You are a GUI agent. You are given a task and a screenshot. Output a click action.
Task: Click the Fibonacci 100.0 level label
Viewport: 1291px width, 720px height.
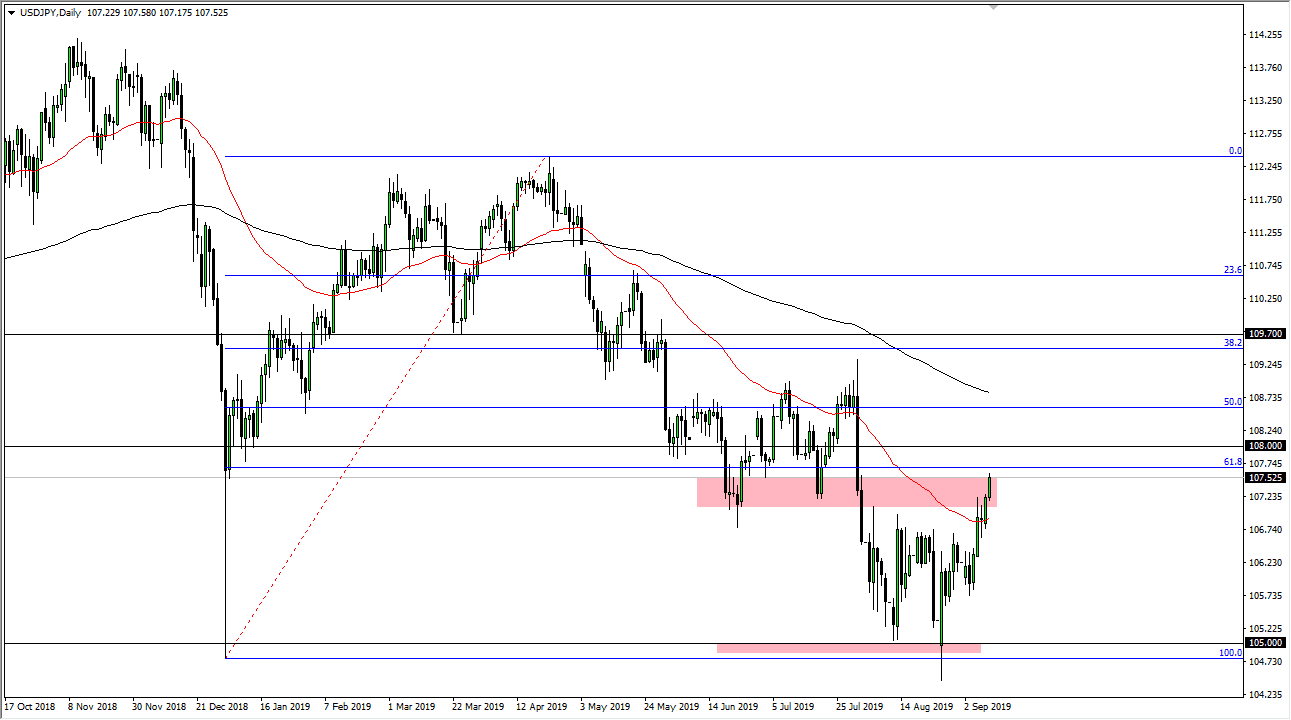click(1231, 653)
